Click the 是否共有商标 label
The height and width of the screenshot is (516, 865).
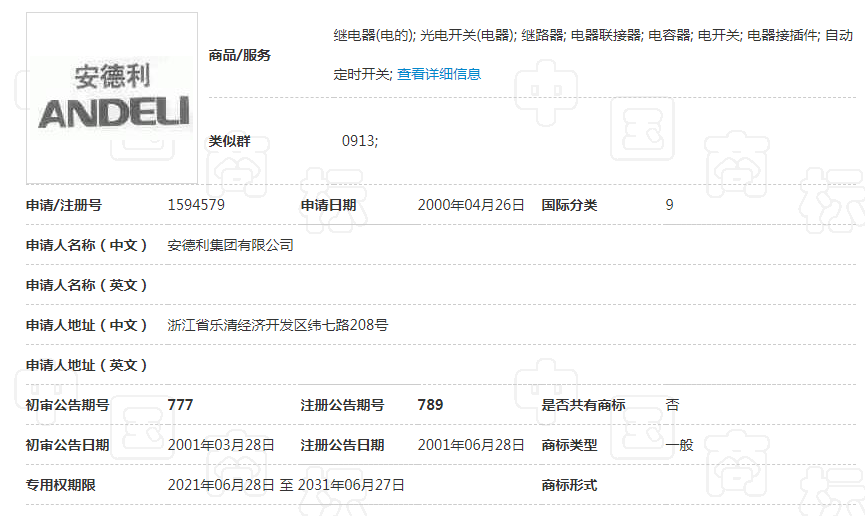tap(583, 405)
